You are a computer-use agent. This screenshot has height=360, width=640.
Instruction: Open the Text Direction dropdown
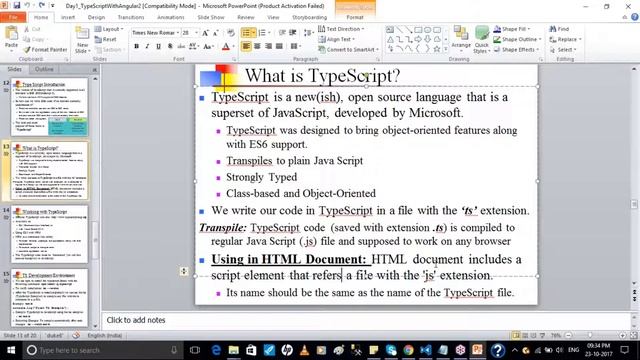point(341,29)
